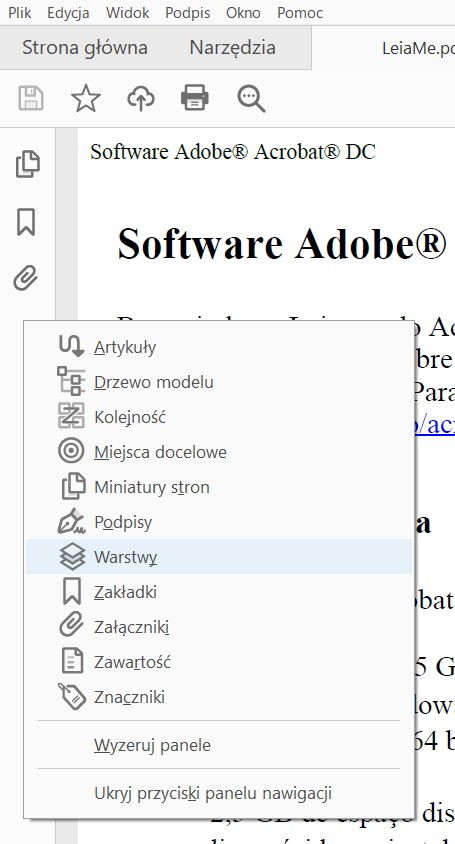Open the Widok menu

(x=128, y=12)
